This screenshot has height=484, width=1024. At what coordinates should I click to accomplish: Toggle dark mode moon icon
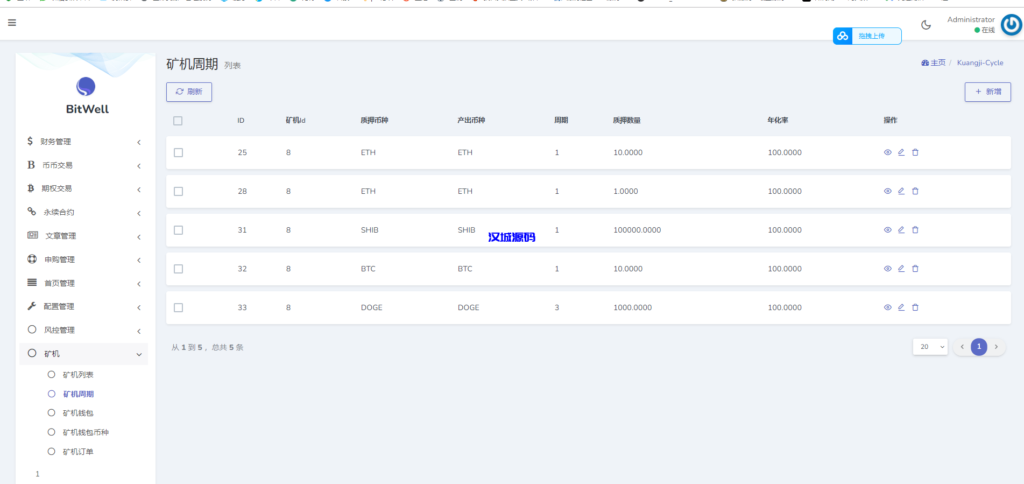coord(926,25)
